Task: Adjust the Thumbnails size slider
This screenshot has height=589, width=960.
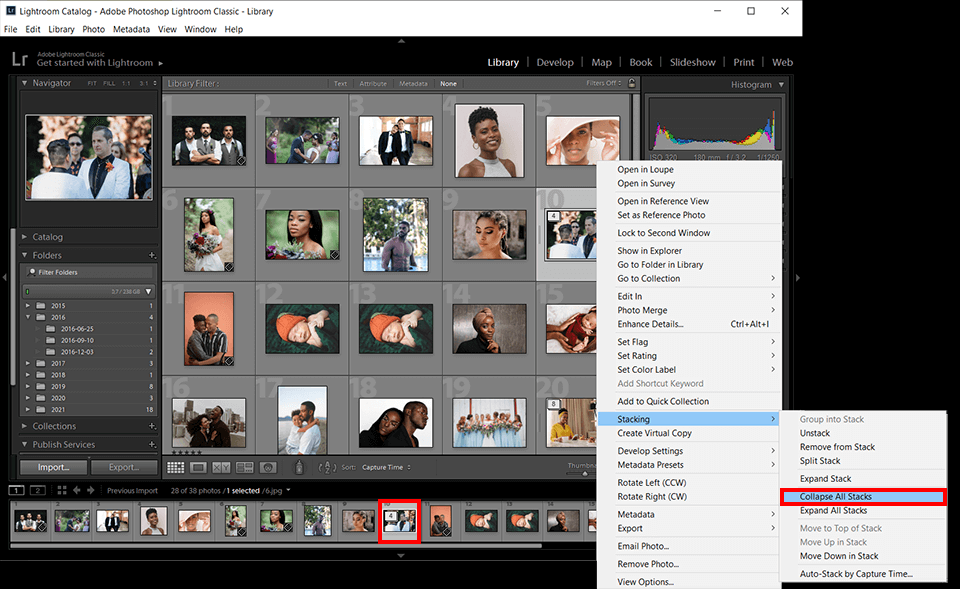Action: click(585, 474)
